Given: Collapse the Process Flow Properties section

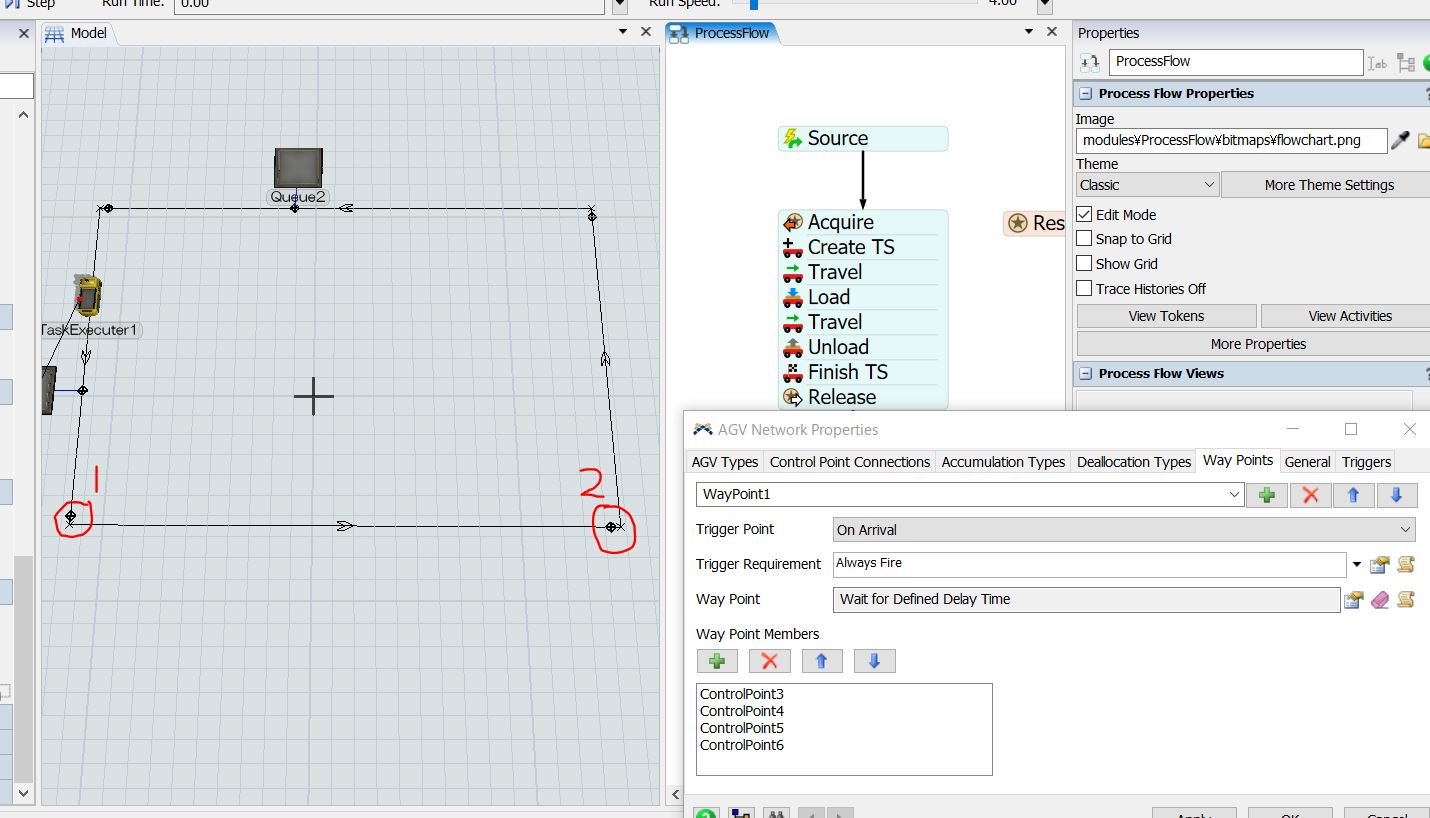Looking at the screenshot, I should (x=1085, y=94).
